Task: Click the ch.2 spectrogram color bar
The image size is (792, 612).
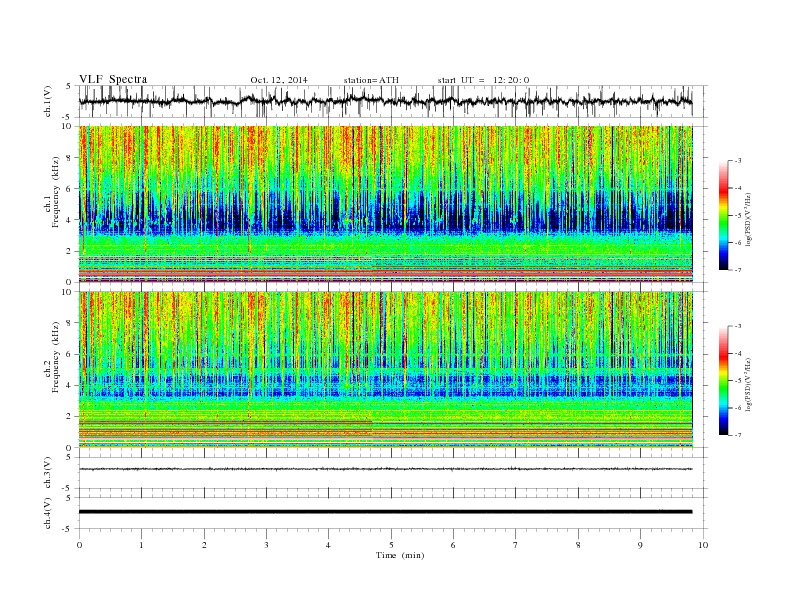Action: [723, 380]
